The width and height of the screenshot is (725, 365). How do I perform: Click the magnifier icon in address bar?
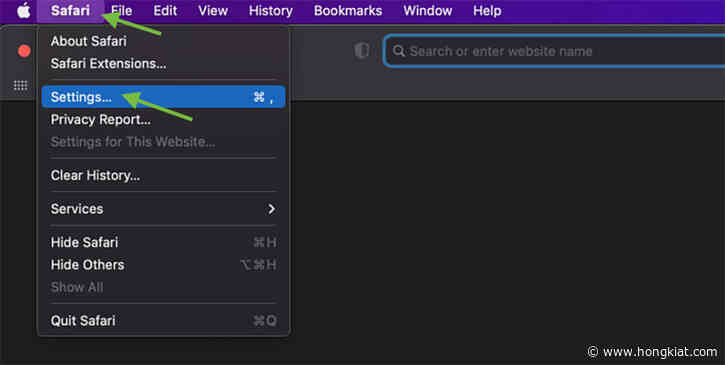click(x=399, y=51)
